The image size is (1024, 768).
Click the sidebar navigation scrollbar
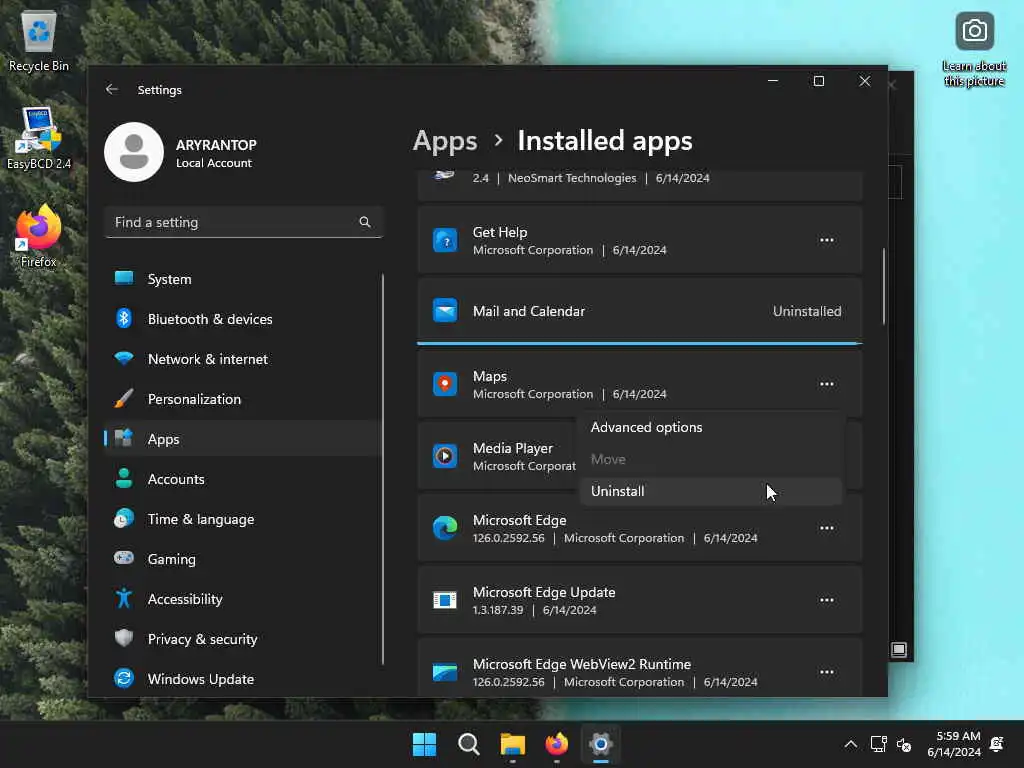pyautogui.click(x=383, y=469)
